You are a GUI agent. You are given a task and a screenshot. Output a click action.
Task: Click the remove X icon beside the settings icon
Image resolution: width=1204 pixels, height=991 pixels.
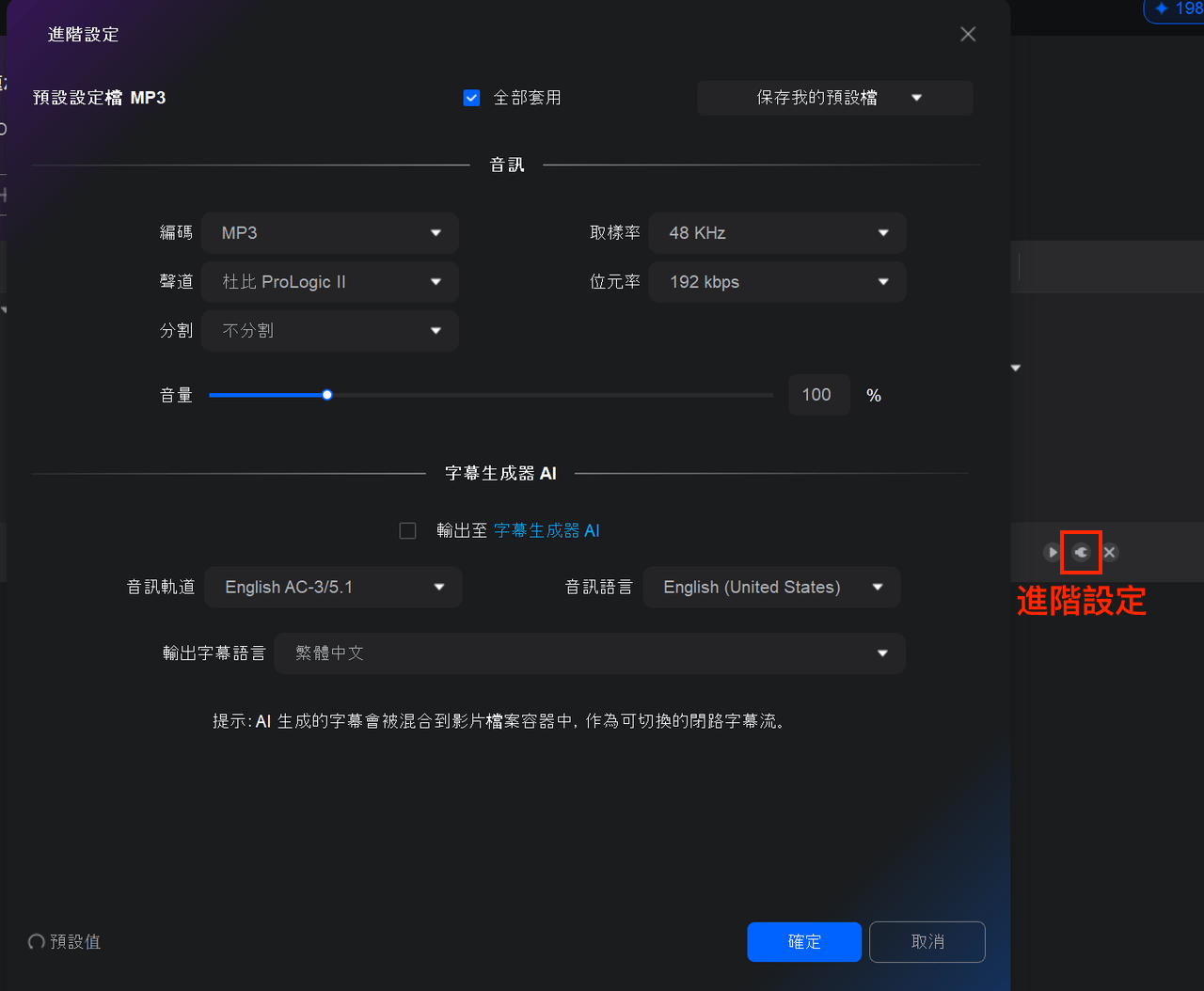(1110, 552)
